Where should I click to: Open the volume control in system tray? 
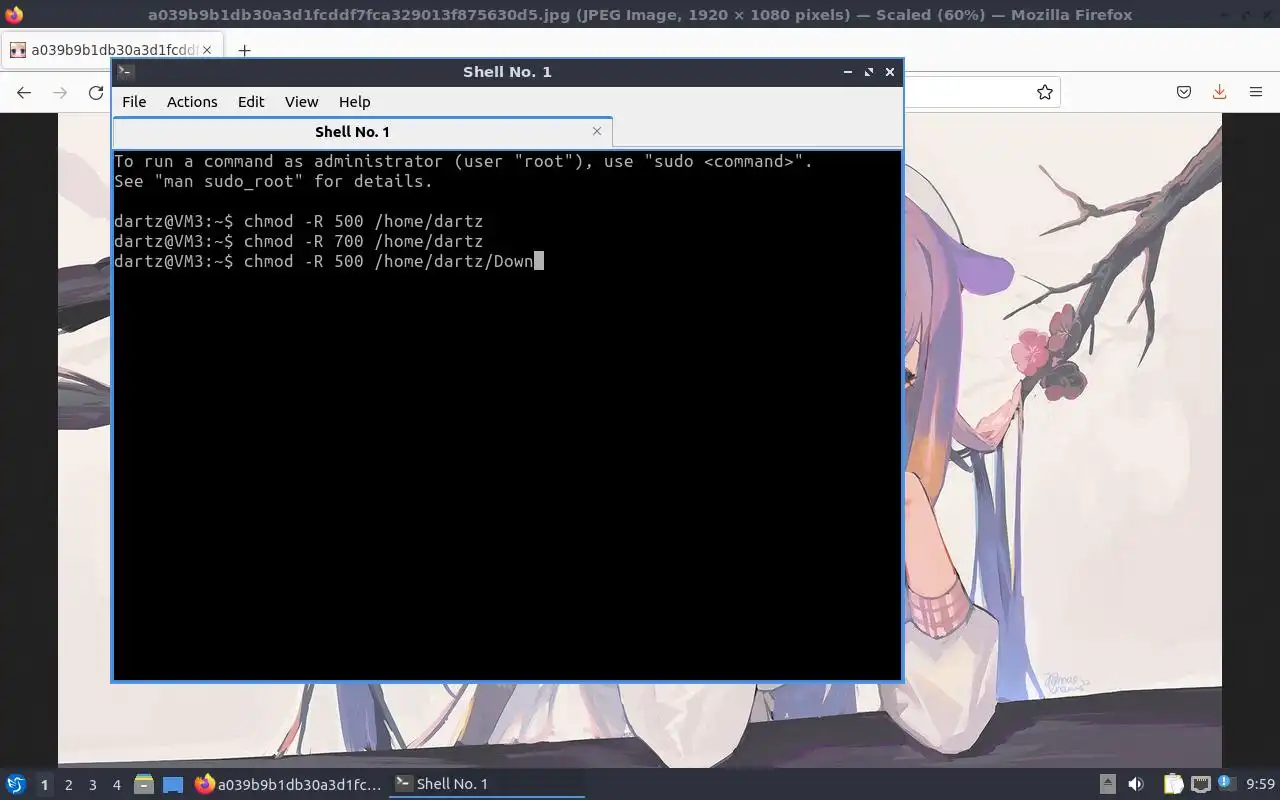[1136, 784]
